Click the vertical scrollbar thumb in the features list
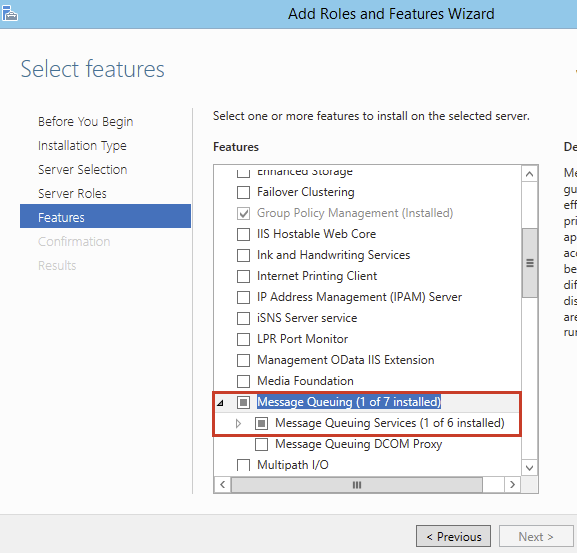The height and width of the screenshot is (553, 577). [x=530, y=263]
